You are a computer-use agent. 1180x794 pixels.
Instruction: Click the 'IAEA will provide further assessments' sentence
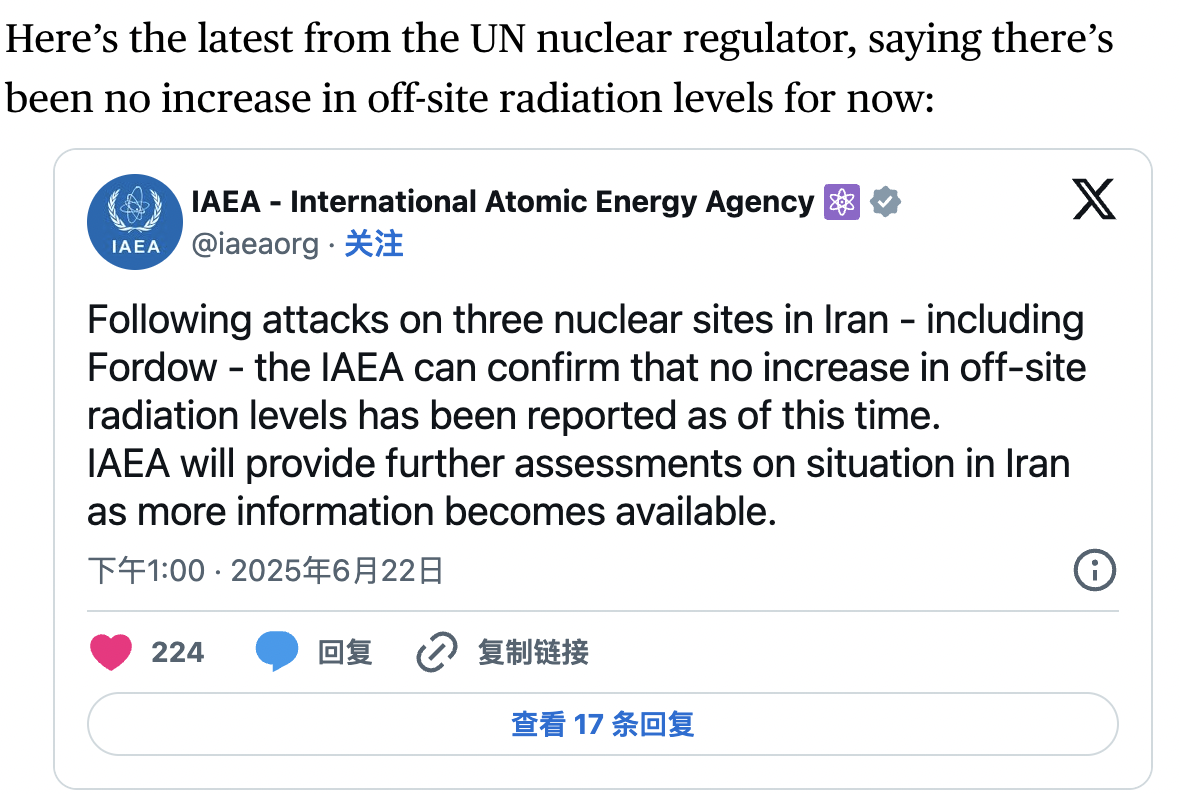(x=578, y=463)
